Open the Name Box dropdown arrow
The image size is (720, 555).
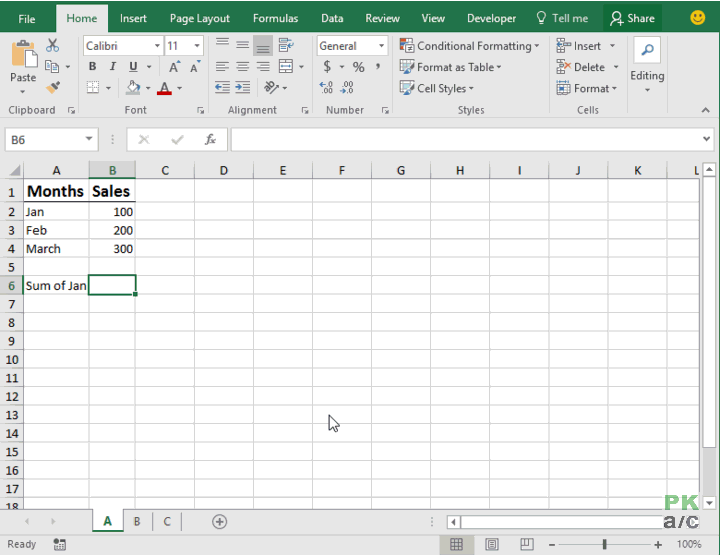tap(89, 139)
